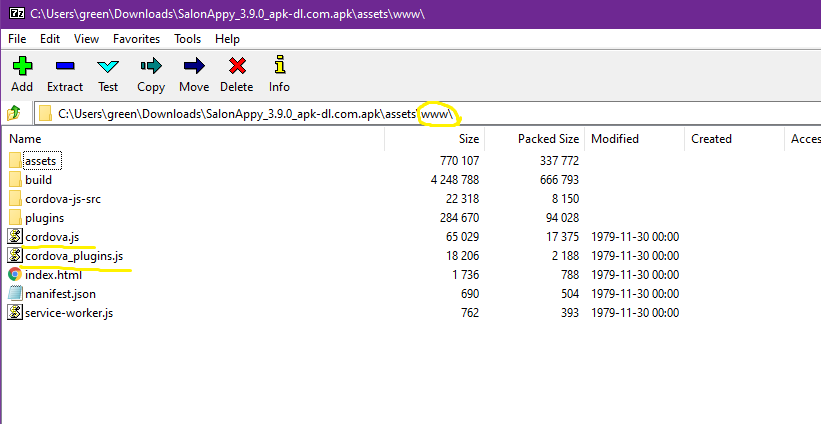Viewport: 821px width, 424px height.
Task: Click the folder icon in address bar
Action: click(x=46, y=113)
